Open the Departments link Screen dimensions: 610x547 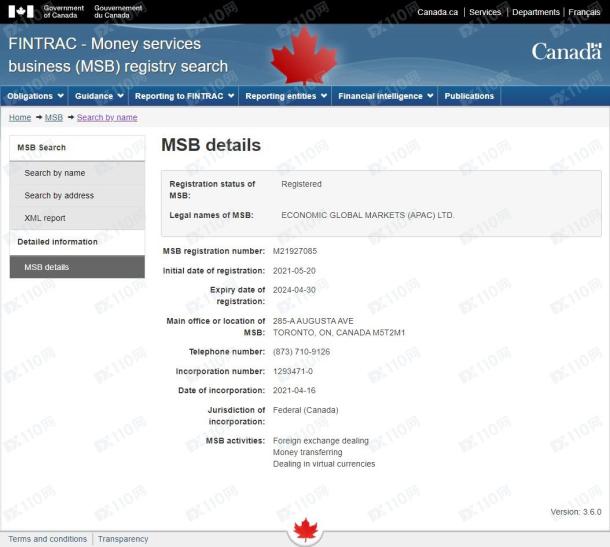click(x=536, y=12)
